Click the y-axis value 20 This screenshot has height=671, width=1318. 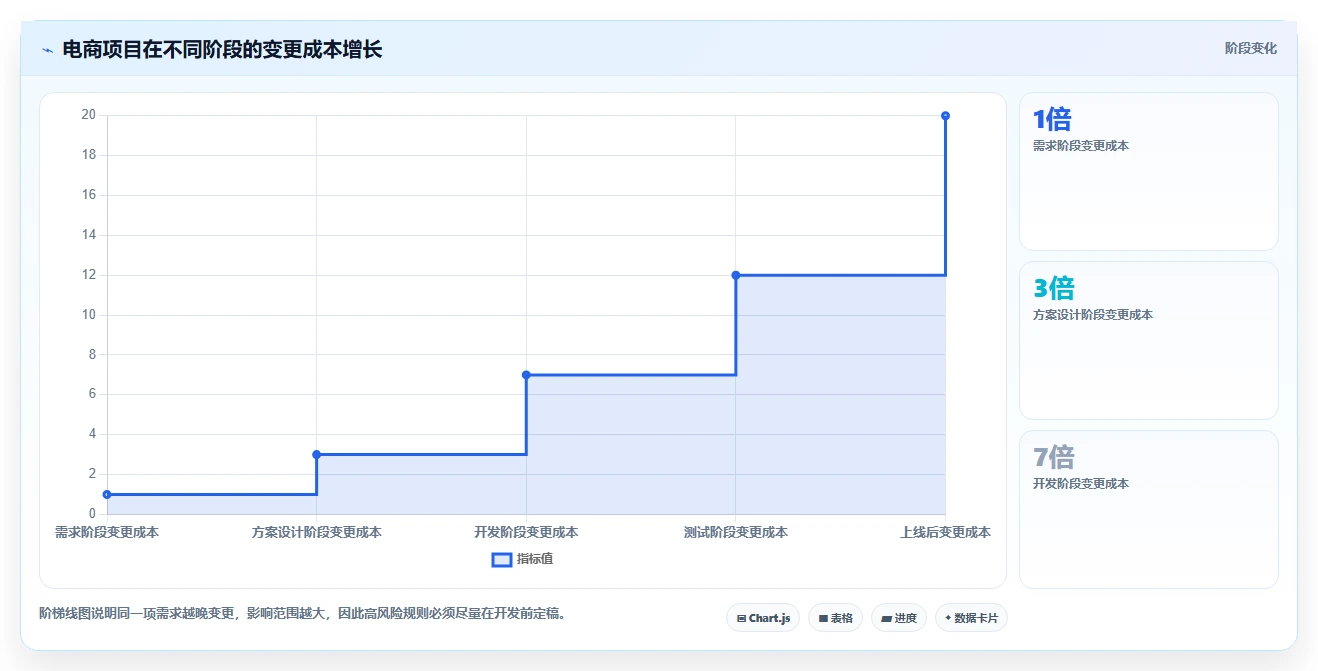coord(89,115)
